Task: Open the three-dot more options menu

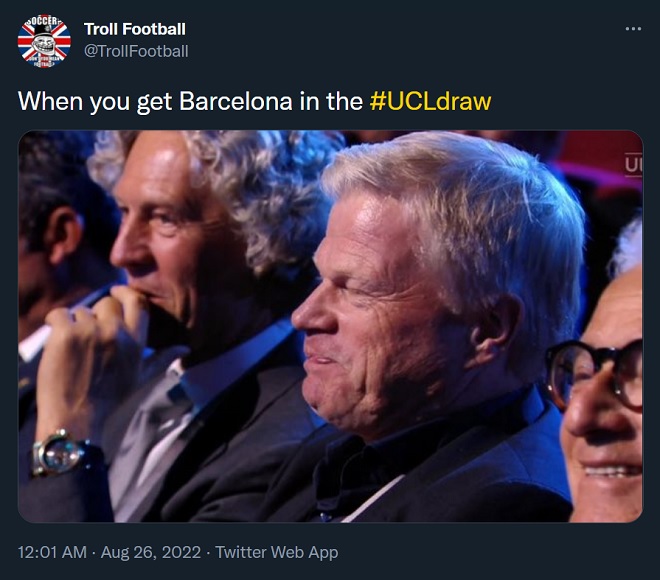Action: tap(632, 28)
